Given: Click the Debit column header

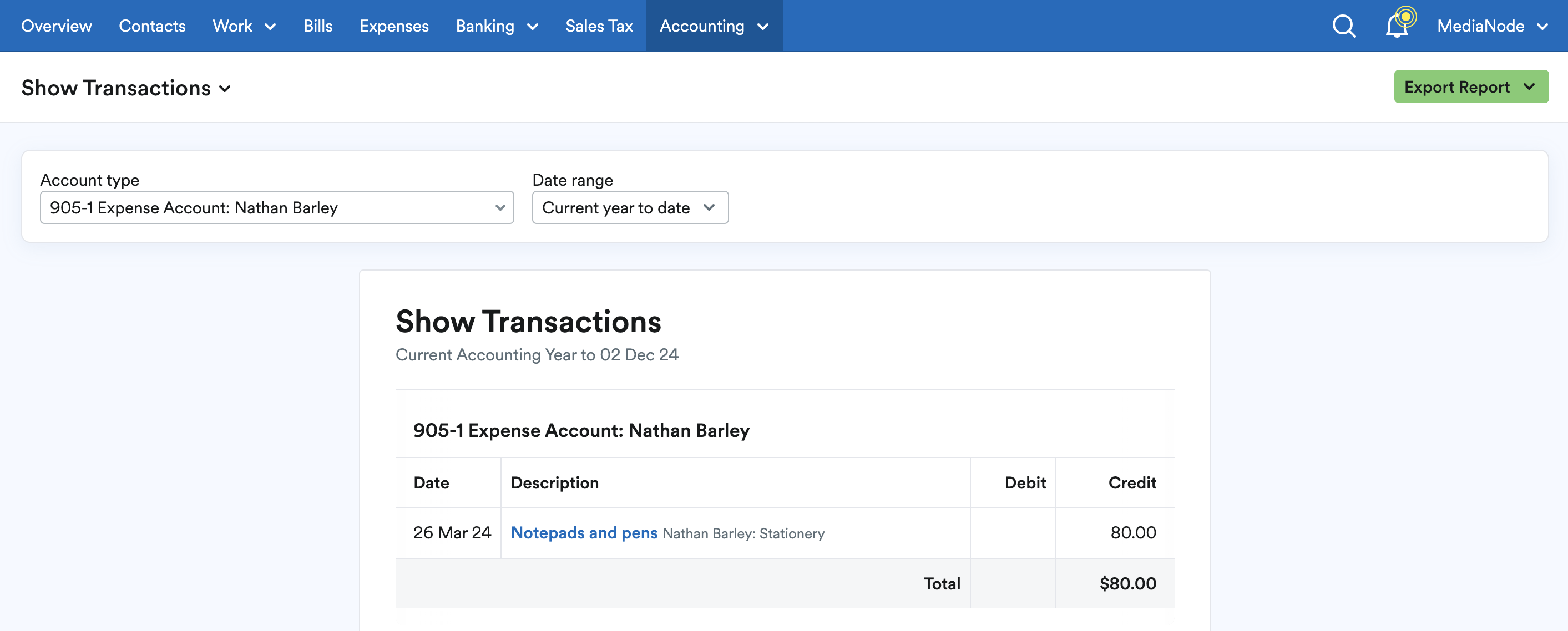Looking at the screenshot, I should 1025,482.
